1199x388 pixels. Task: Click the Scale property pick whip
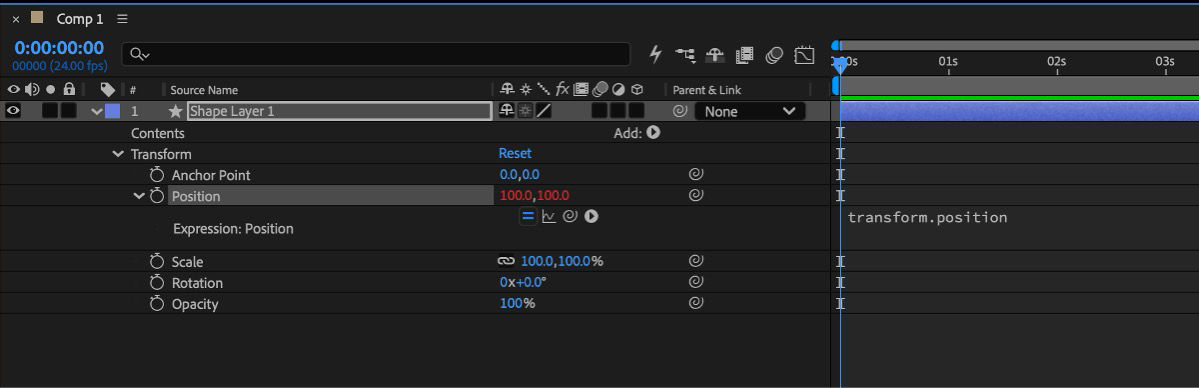click(695, 261)
